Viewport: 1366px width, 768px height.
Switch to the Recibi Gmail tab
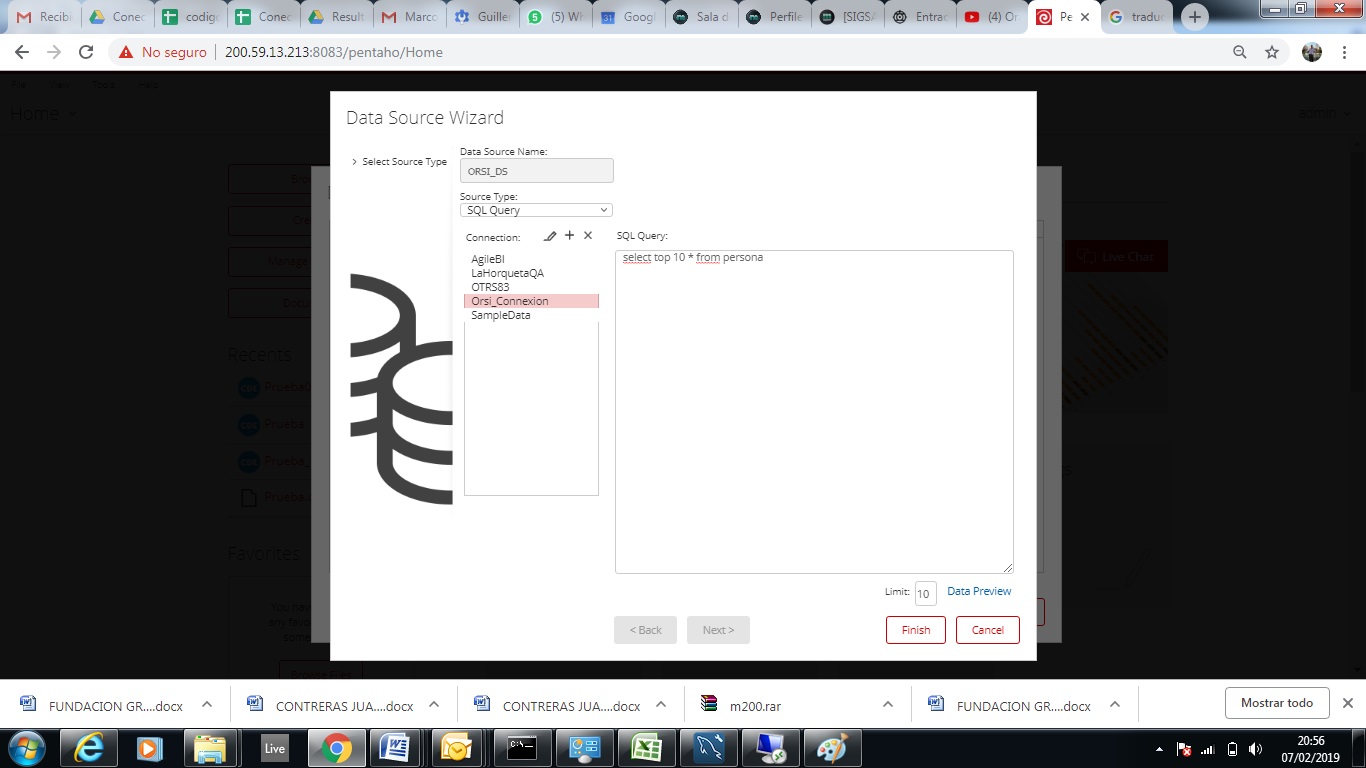click(x=44, y=17)
